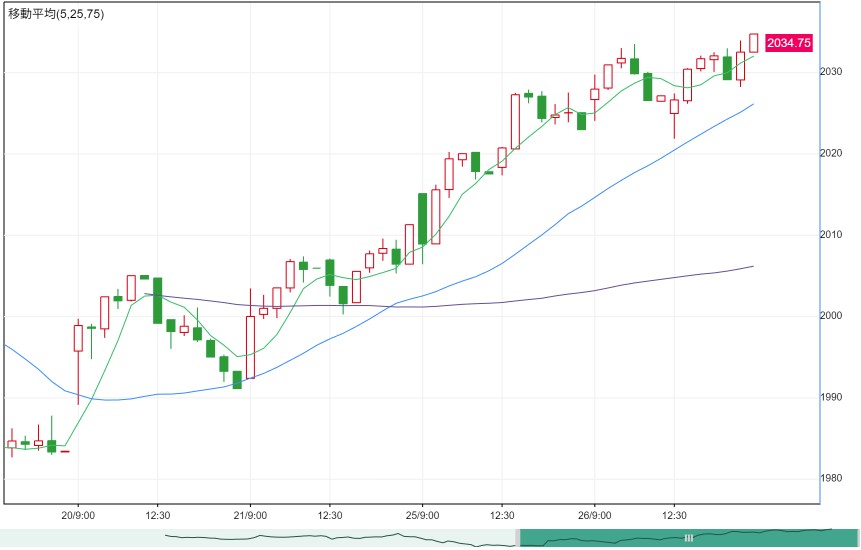Click the blue 25-period average line's right end
861x550 pixels.
click(752, 104)
